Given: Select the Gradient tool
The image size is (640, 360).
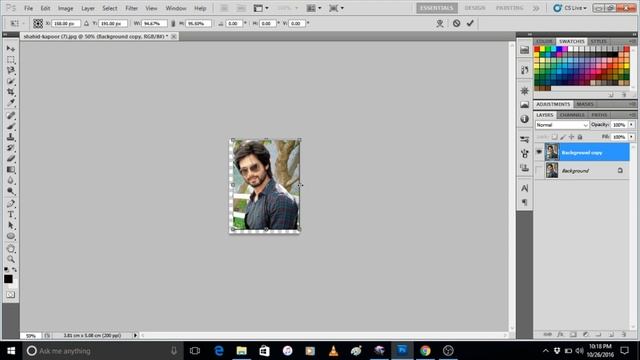Looking at the screenshot, I should coord(11,169).
